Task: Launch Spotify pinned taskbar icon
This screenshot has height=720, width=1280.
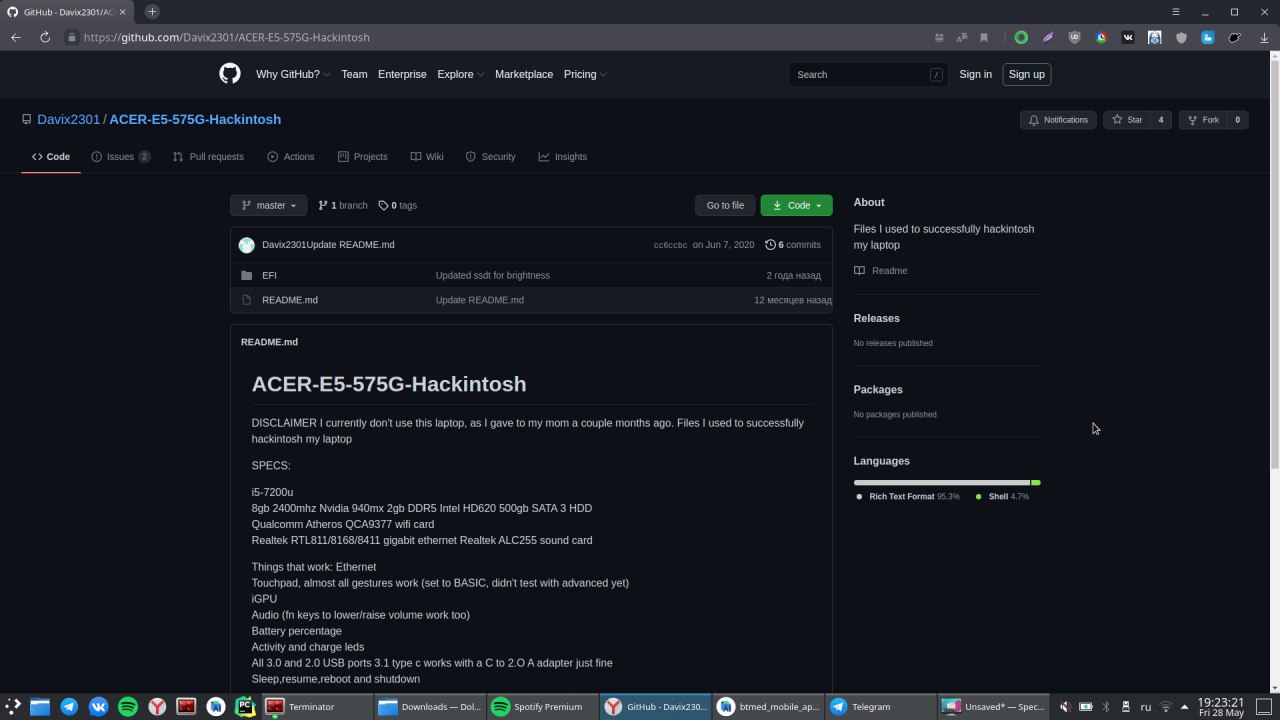Action: pos(128,707)
